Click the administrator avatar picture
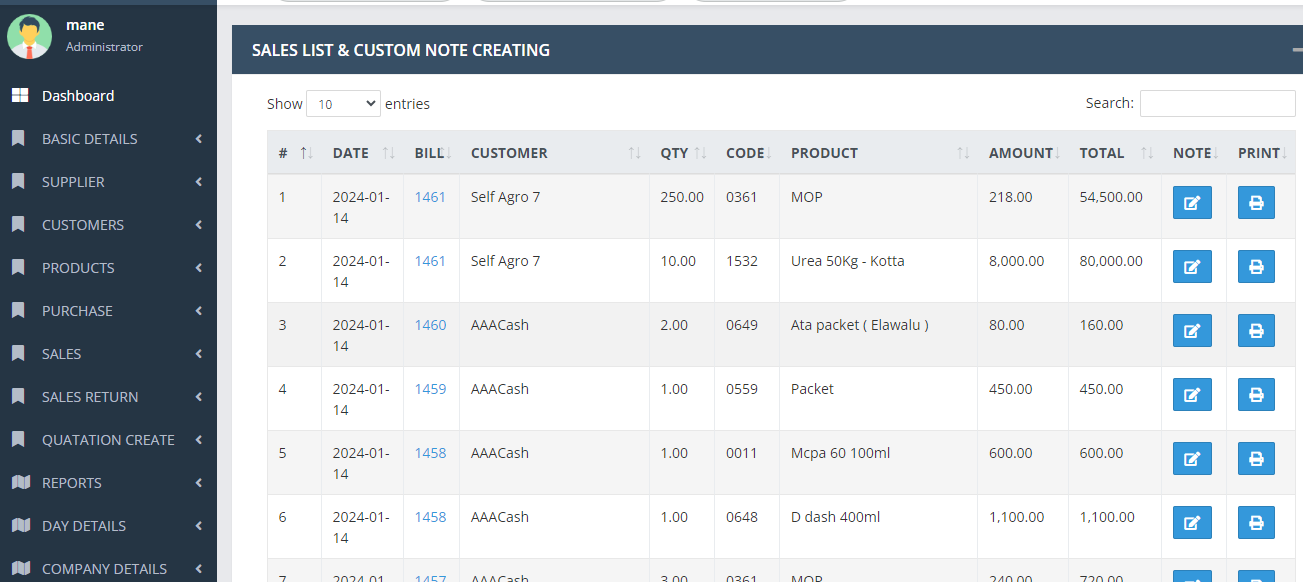This screenshot has height=582, width=1303. [x=30, y=37]
